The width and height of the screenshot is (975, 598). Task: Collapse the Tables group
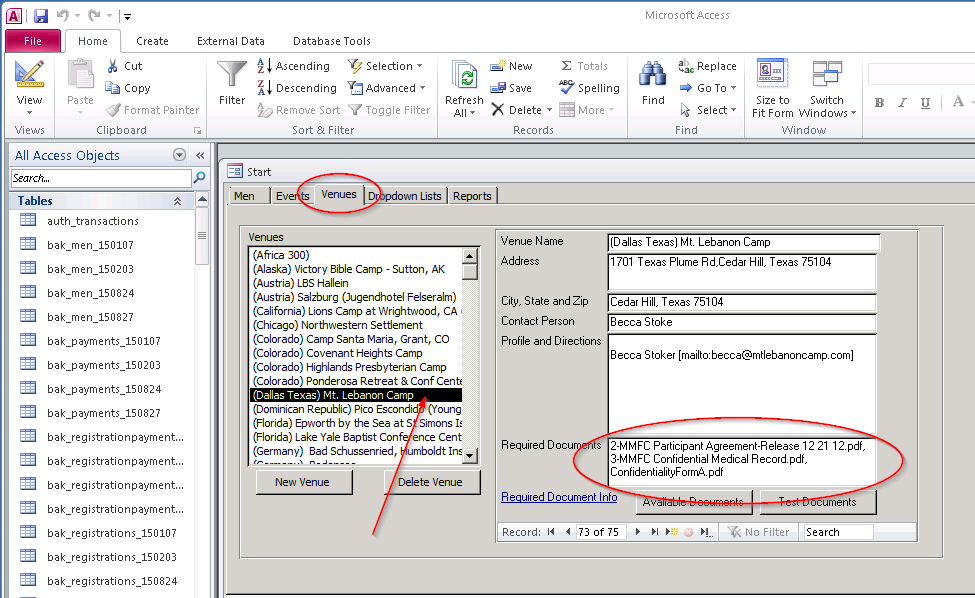pos(177,201)
